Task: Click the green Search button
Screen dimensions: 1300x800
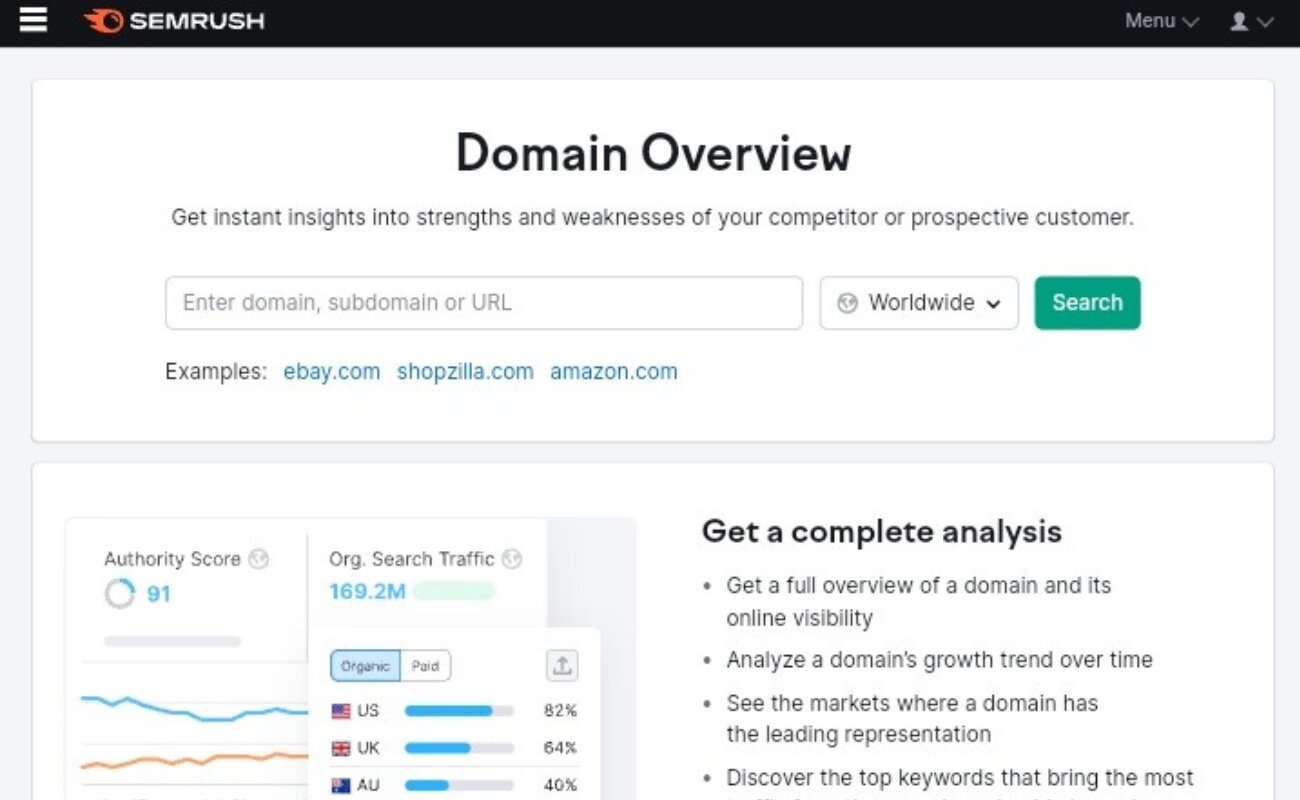Action: pyautogui.click(x=1087, y=303)
